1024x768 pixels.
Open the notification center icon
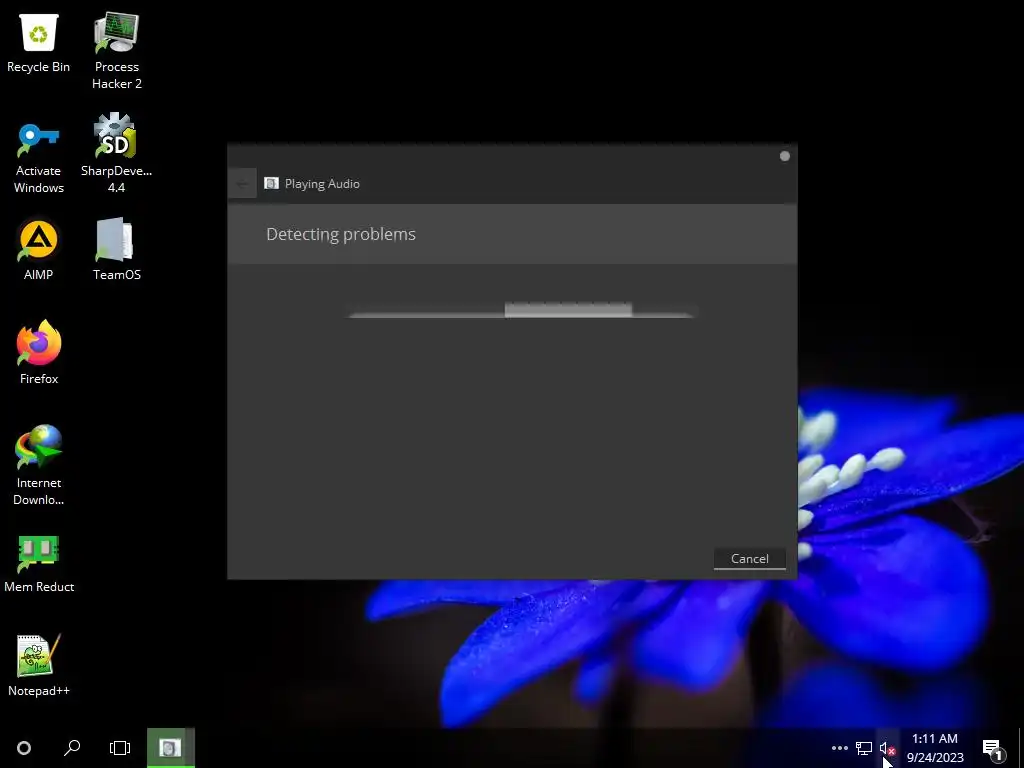pyautogui.click(x=992, y=748)
